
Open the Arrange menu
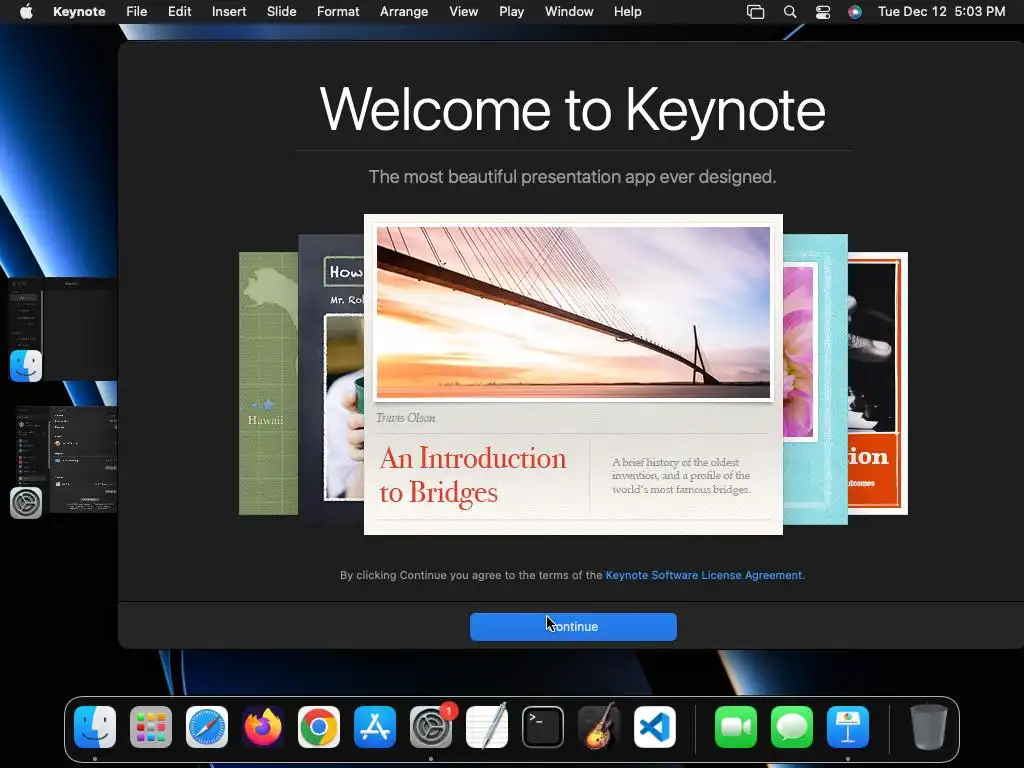(404, 12)
